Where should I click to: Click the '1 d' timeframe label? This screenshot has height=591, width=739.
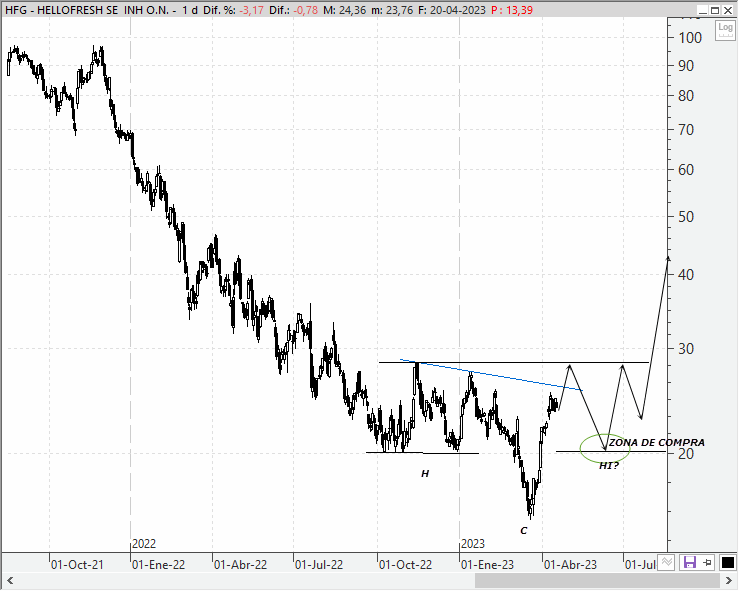[190, 10]
